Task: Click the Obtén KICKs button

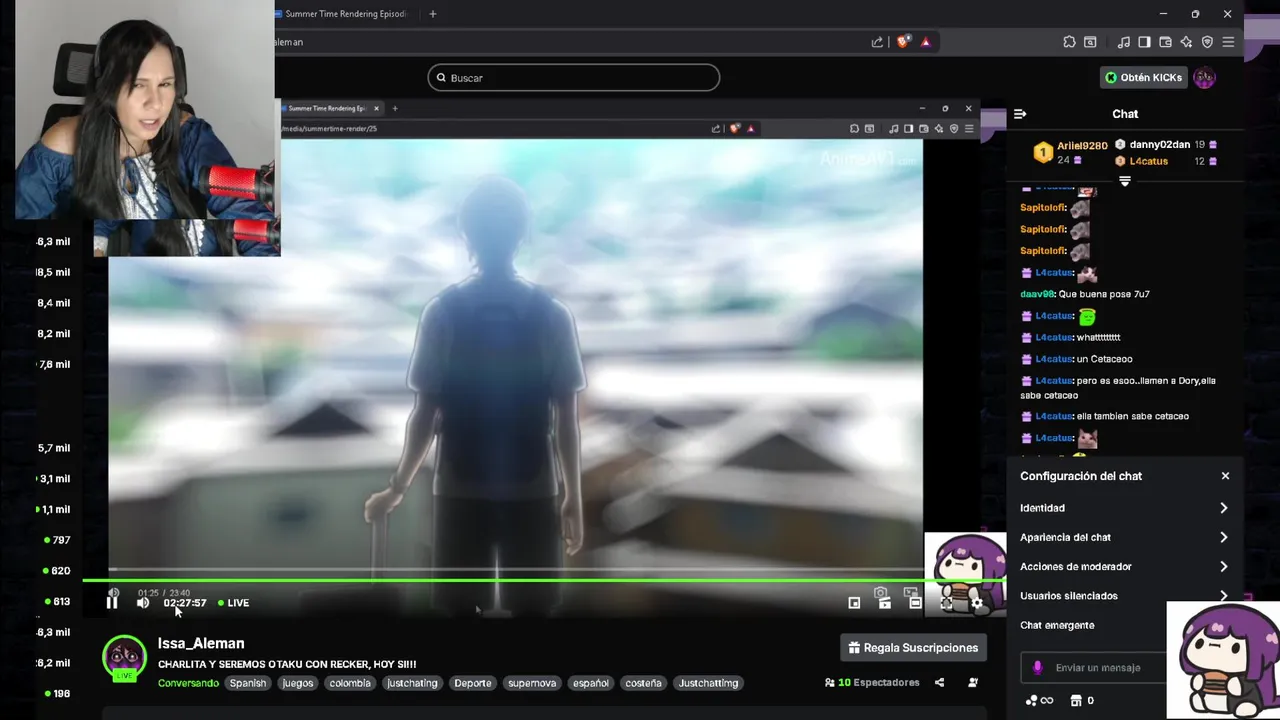Action: tap(1143, 77)
